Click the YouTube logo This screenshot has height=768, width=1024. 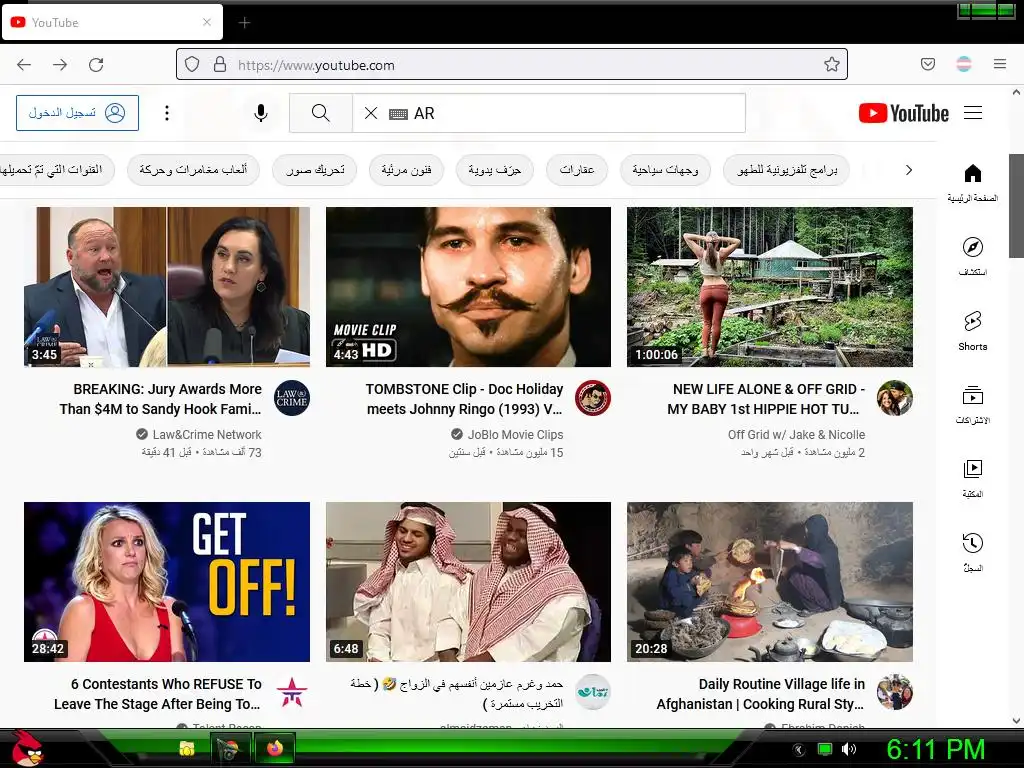point(904,113)
